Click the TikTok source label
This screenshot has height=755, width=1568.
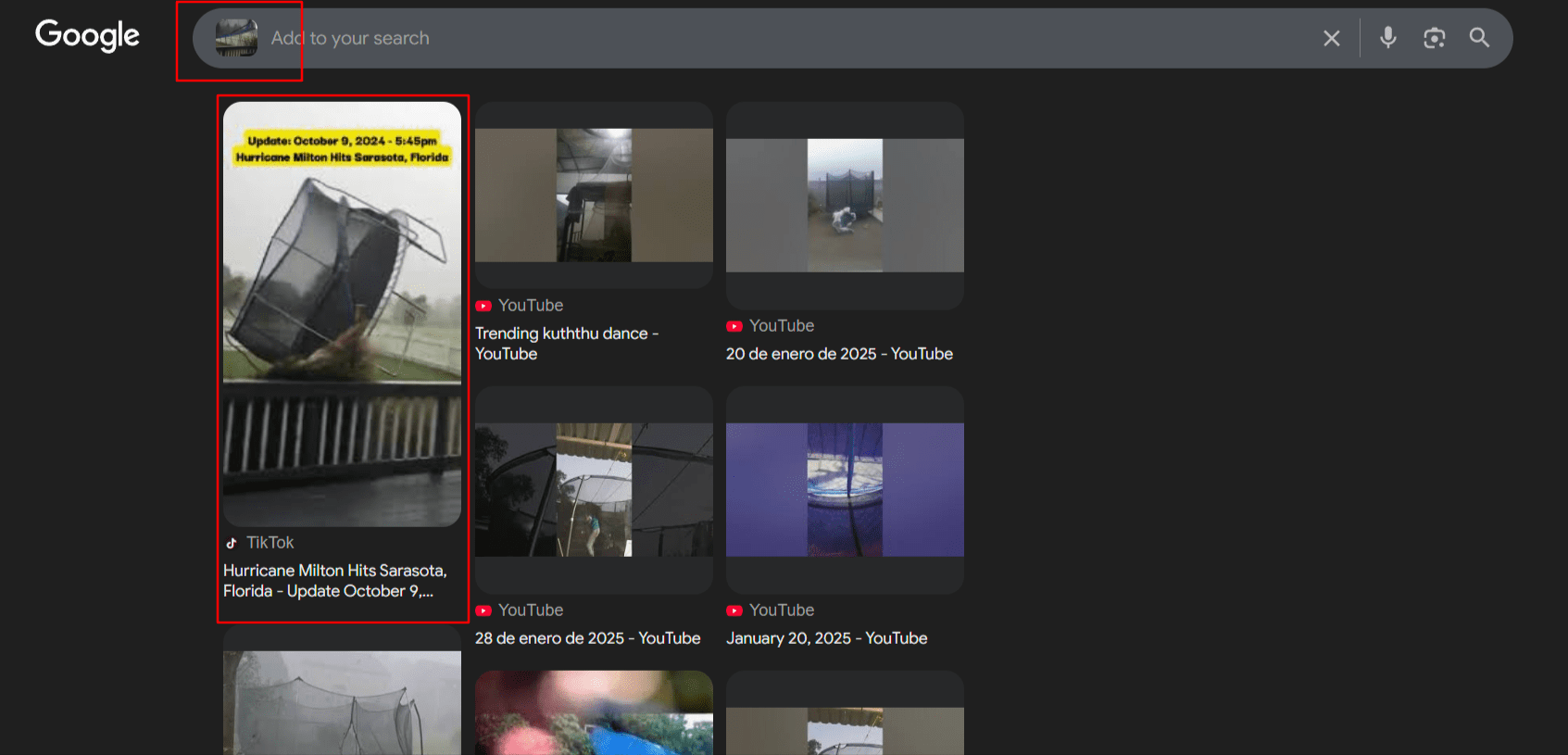(270, 543)
